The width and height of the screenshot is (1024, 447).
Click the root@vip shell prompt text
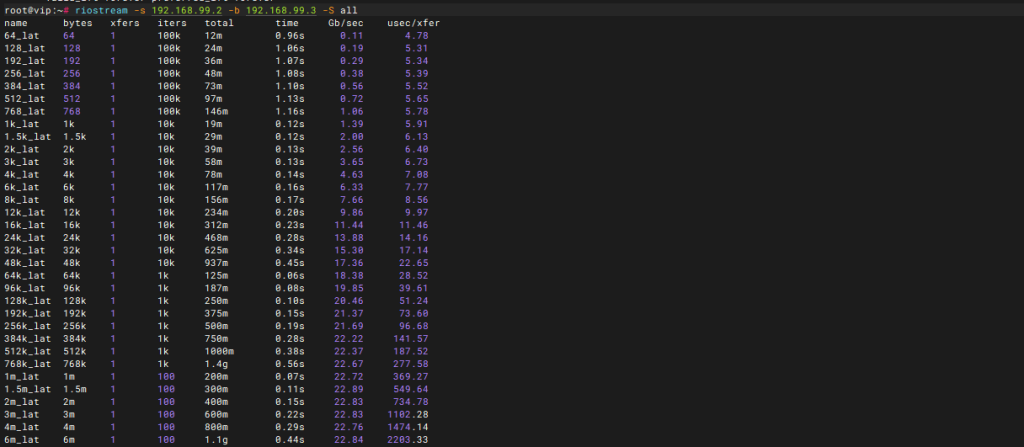(30, 9)
